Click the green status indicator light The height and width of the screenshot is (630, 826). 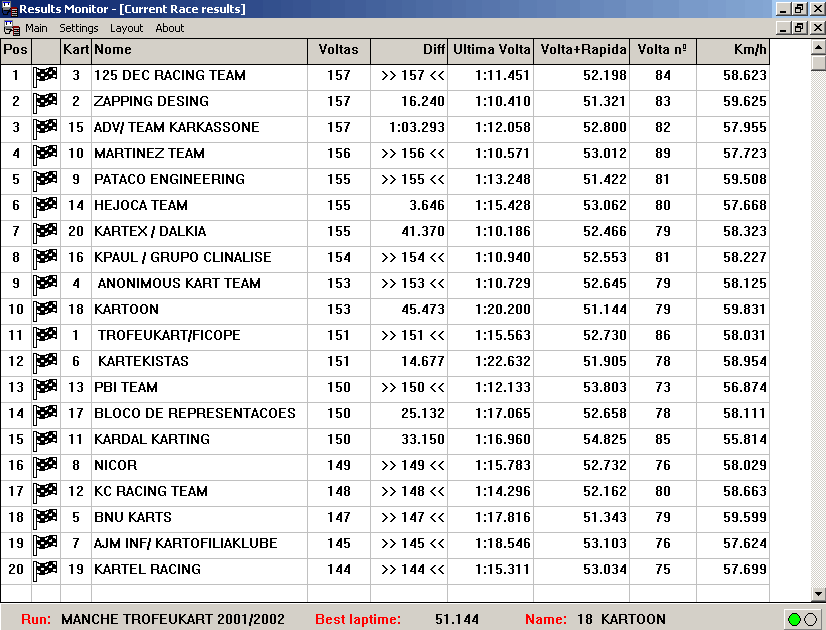click(794, 619)
